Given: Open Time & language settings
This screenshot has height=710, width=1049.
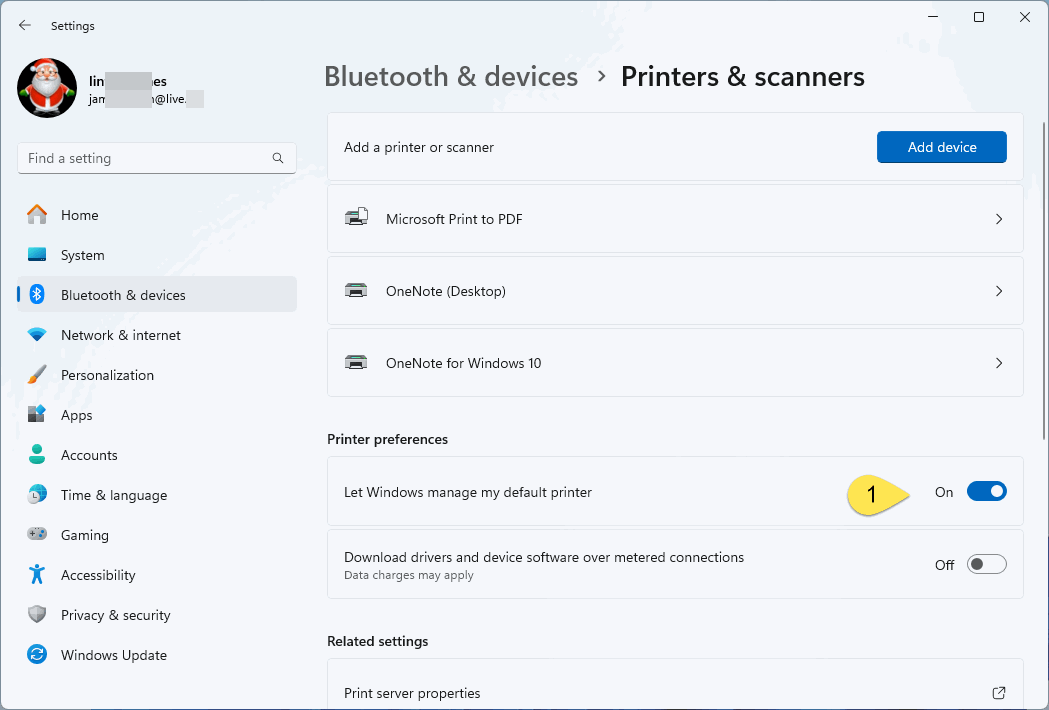Looking at the screenshot, I should coord(157,495).
